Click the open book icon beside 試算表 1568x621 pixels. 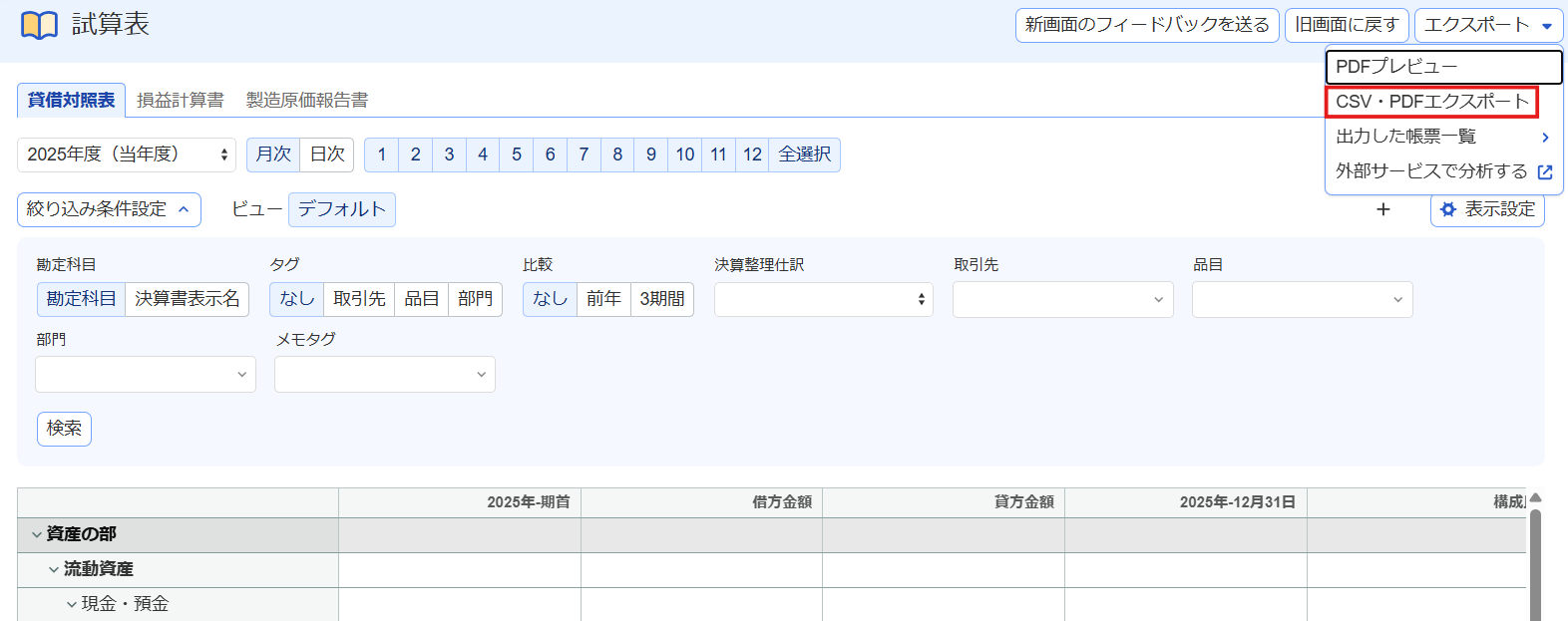[39, 25]
